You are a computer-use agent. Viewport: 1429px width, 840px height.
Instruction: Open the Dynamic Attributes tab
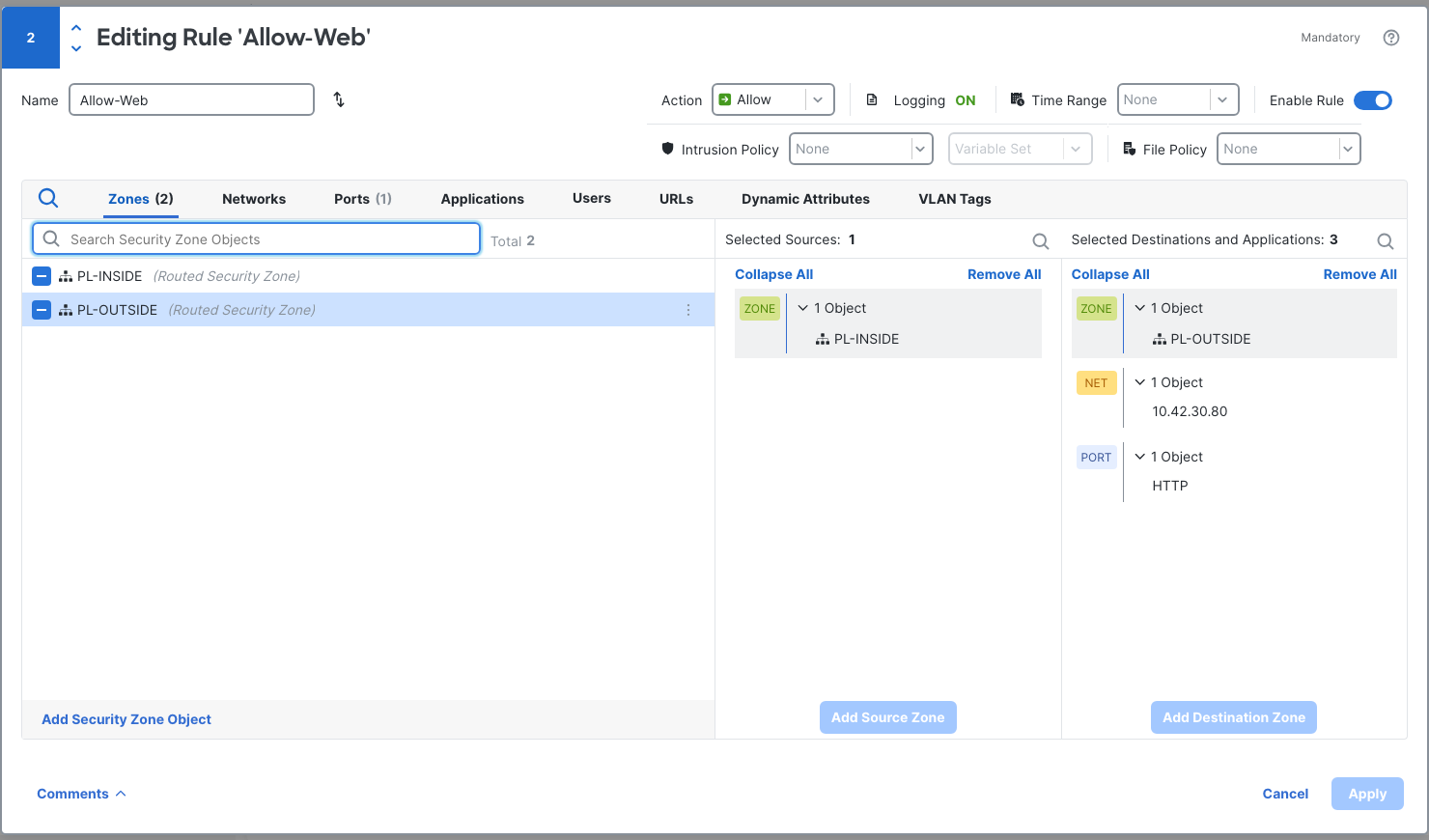[x=805, y=199]
